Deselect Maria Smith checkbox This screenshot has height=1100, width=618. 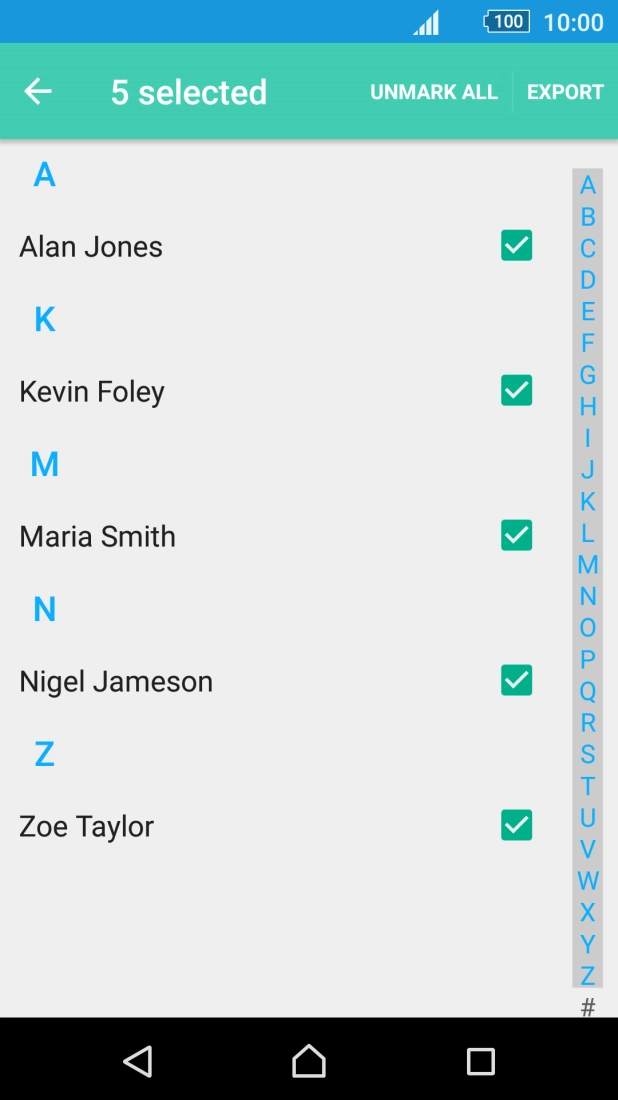click(x=516, y=535)
